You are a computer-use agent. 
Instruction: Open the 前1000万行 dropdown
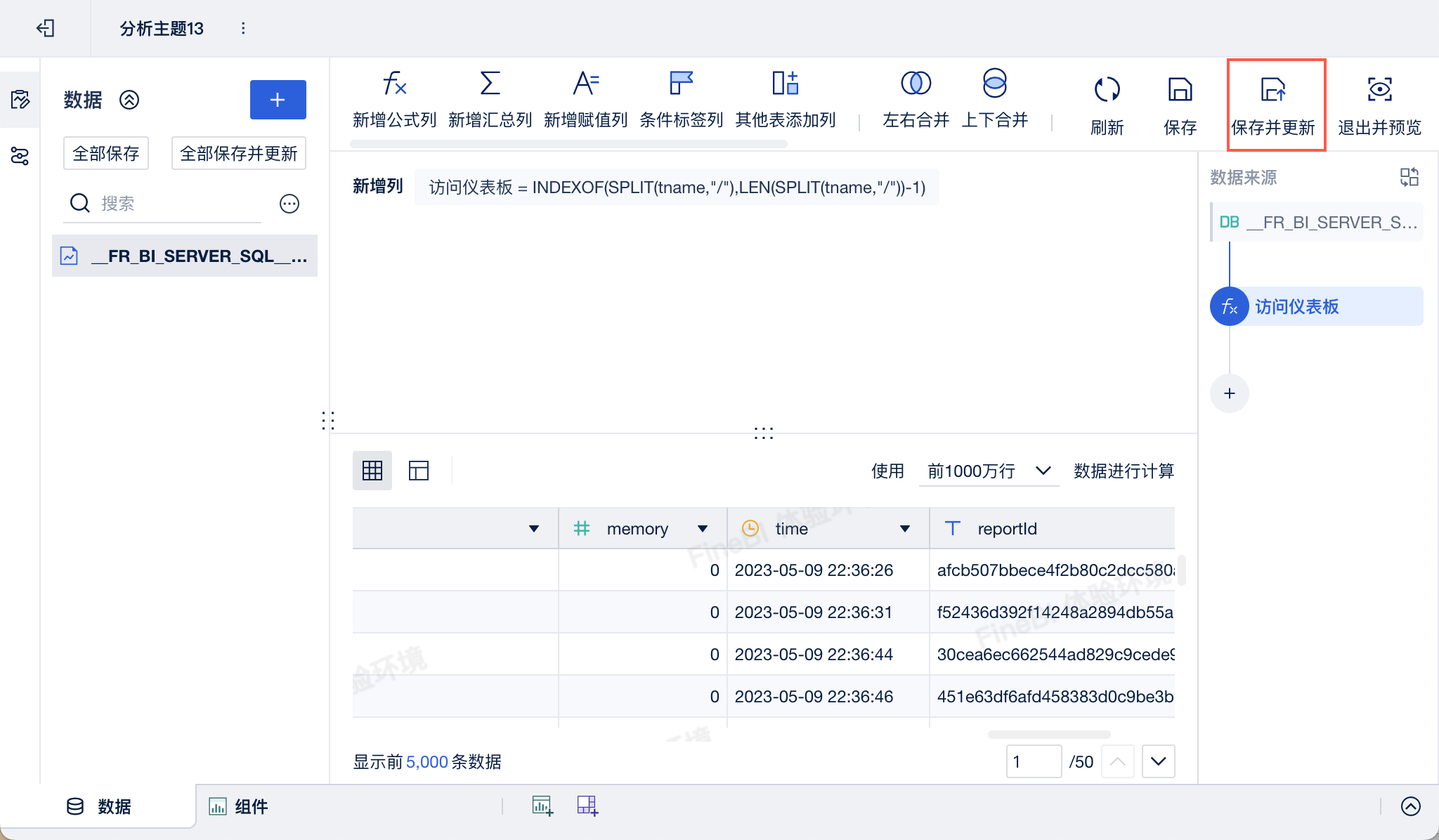click(x=989, y=471)
